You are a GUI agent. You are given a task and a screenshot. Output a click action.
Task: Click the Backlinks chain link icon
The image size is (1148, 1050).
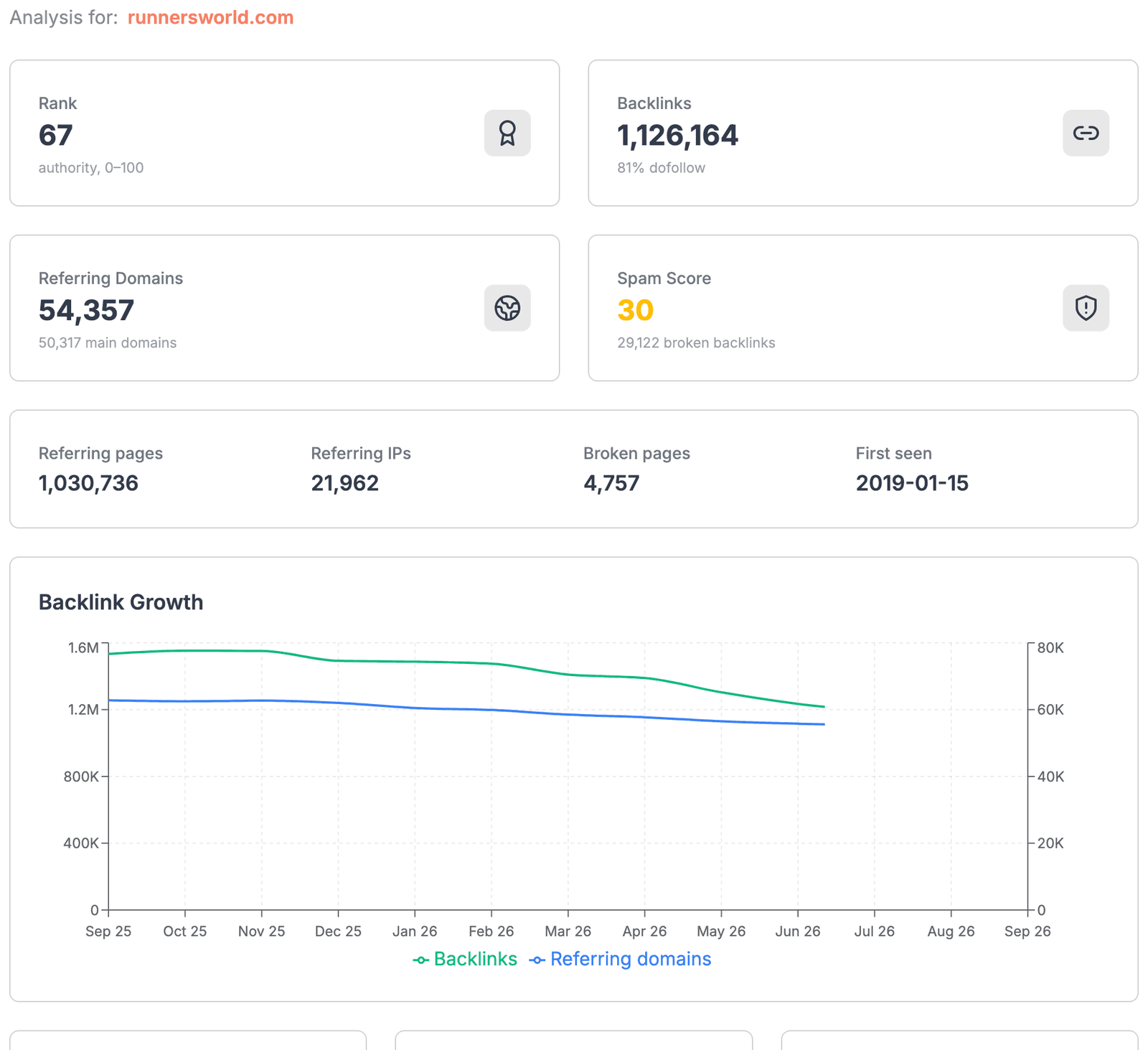tap(1086, 133)
